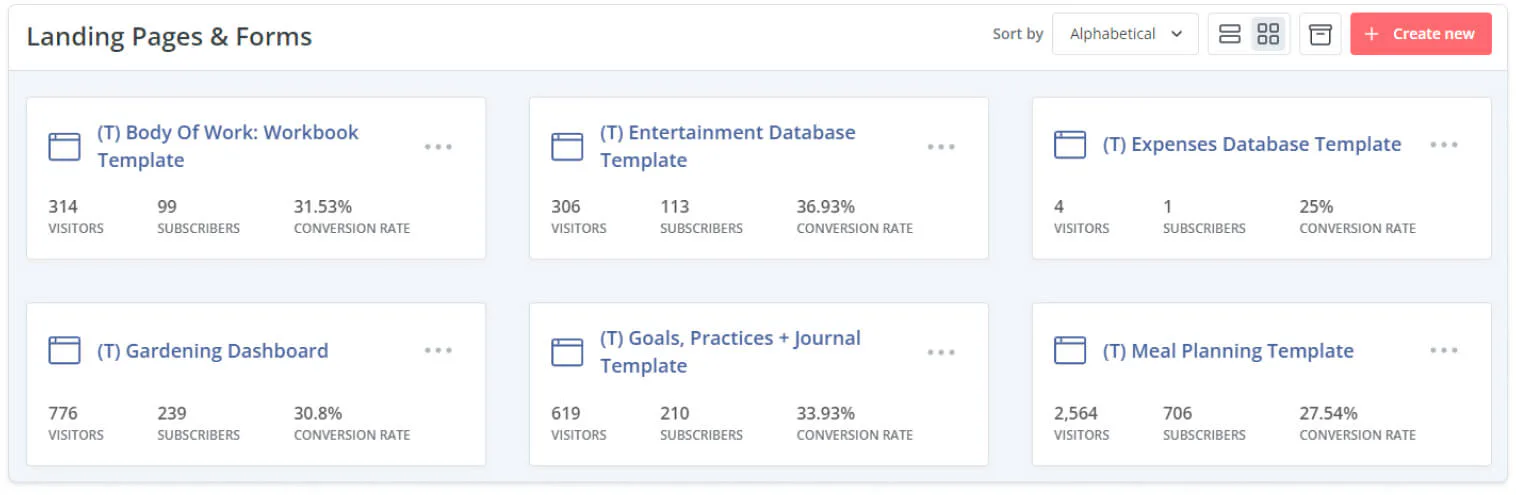Open archived pages via archive box icon
The image size is (1516, 495).
tap(1320, 34)
